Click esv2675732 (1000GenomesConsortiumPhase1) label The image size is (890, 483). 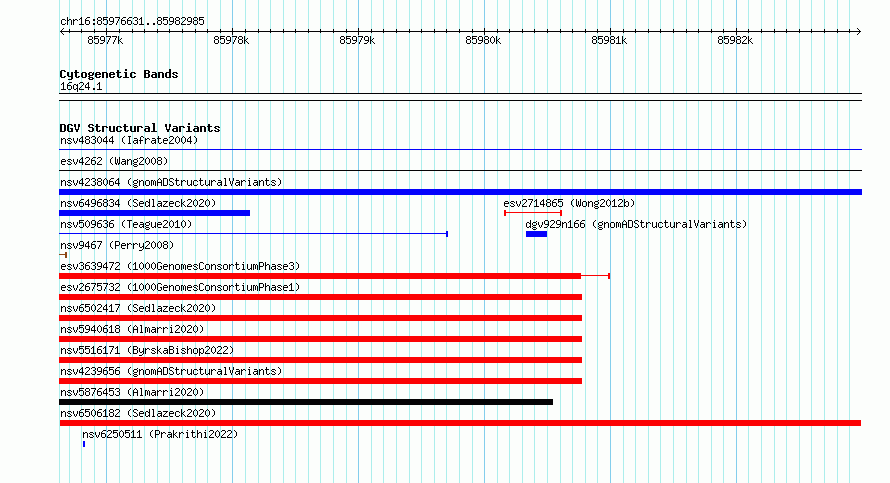click(180, 287)
